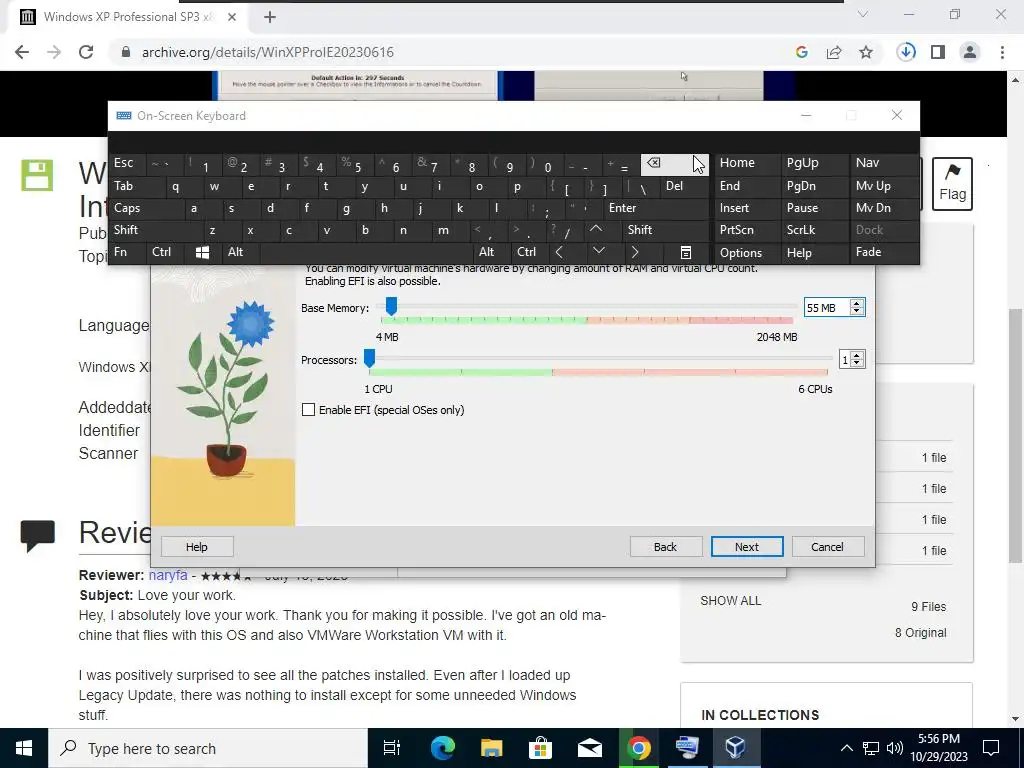Image resolution: width=1024 pixels, height=768 pixels.
Task: Click the Windows logo key on On-Screen Keyboard
Action: click(x=202, y=253)
